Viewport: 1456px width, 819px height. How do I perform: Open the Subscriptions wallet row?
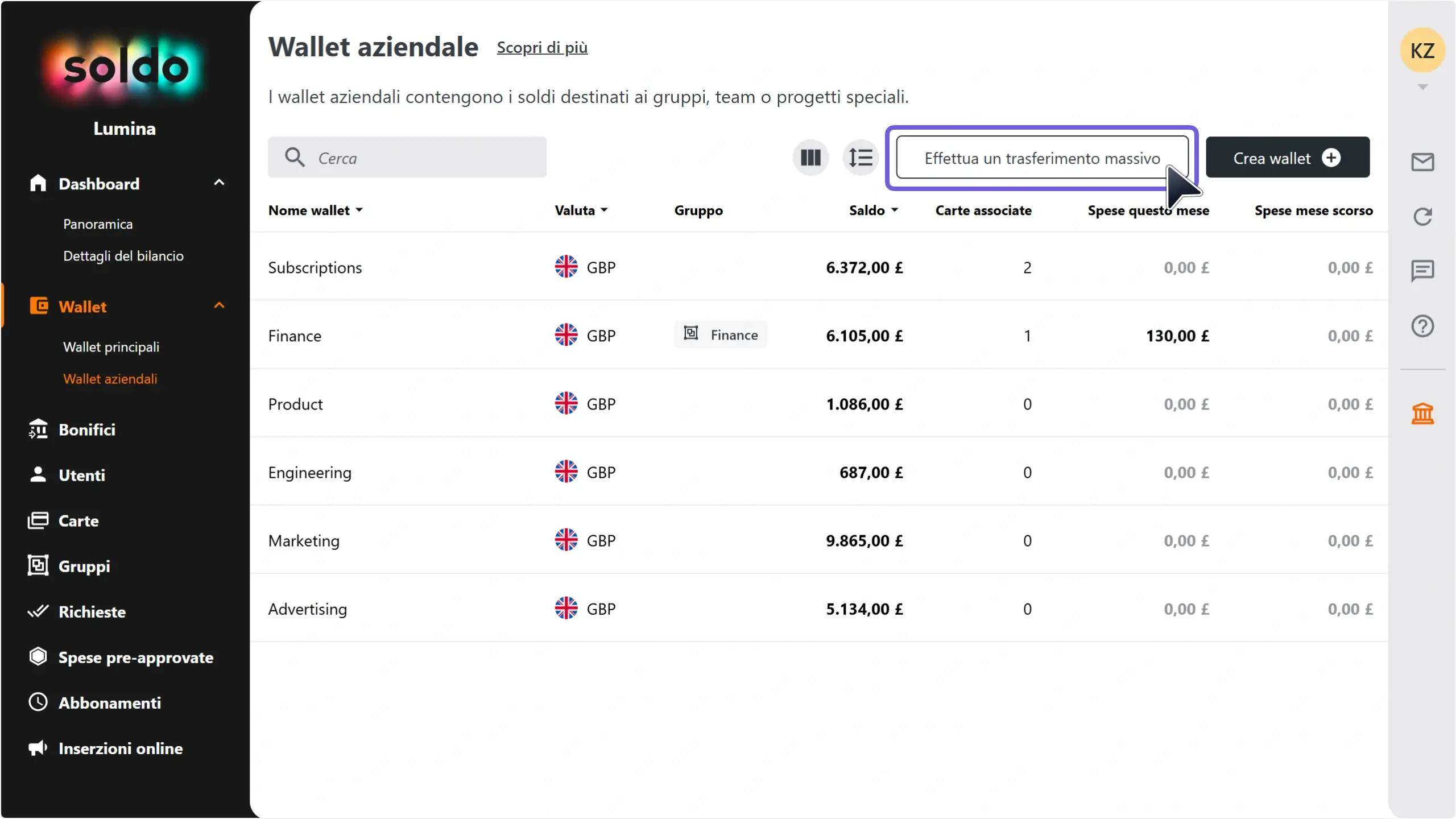(x=819, y=267)
